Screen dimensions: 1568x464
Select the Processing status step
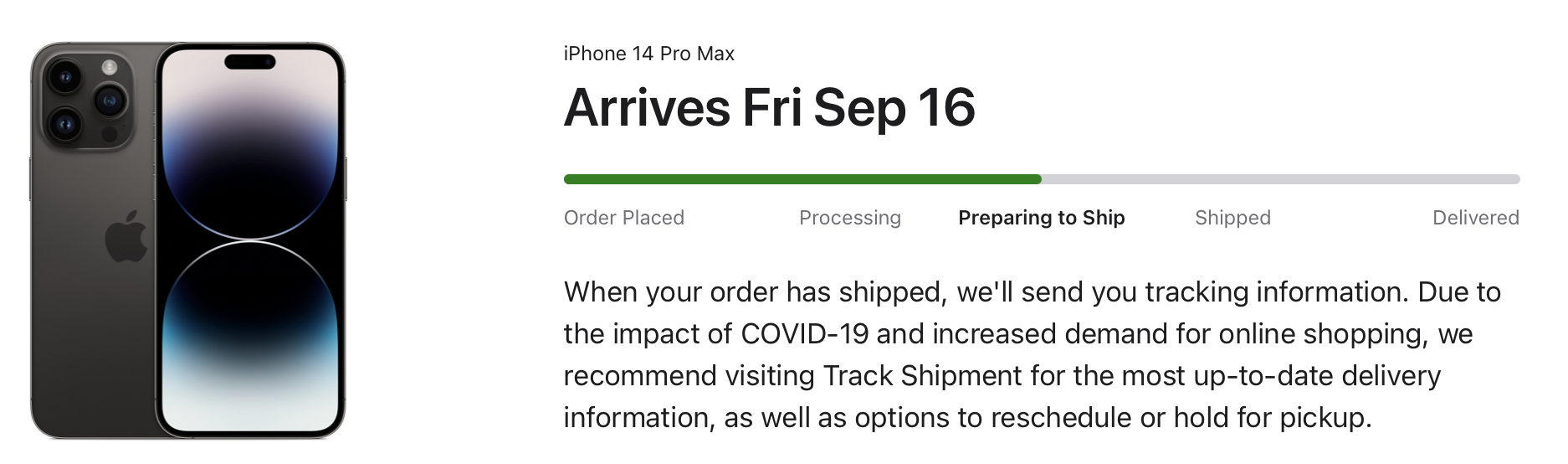tap(850, 218)
